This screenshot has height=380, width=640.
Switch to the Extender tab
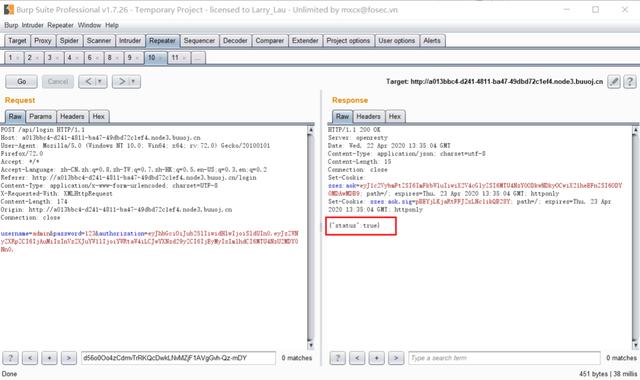(x=305, y=41)
